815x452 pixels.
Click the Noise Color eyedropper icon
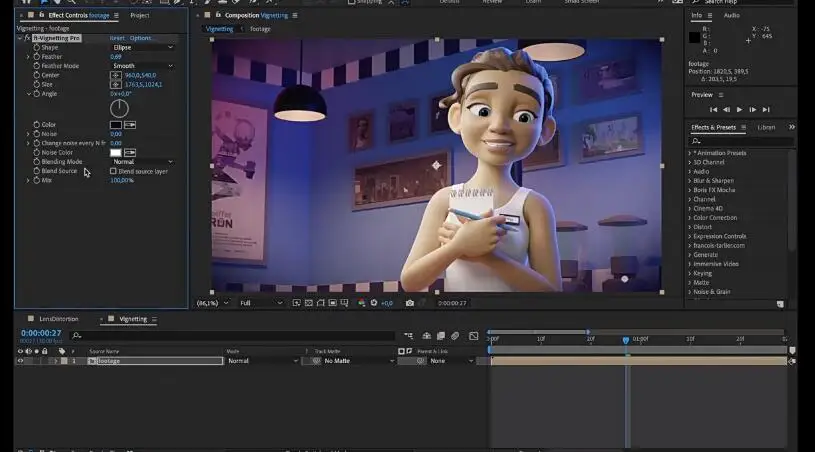pyautogui.click(x=130, y=152)
